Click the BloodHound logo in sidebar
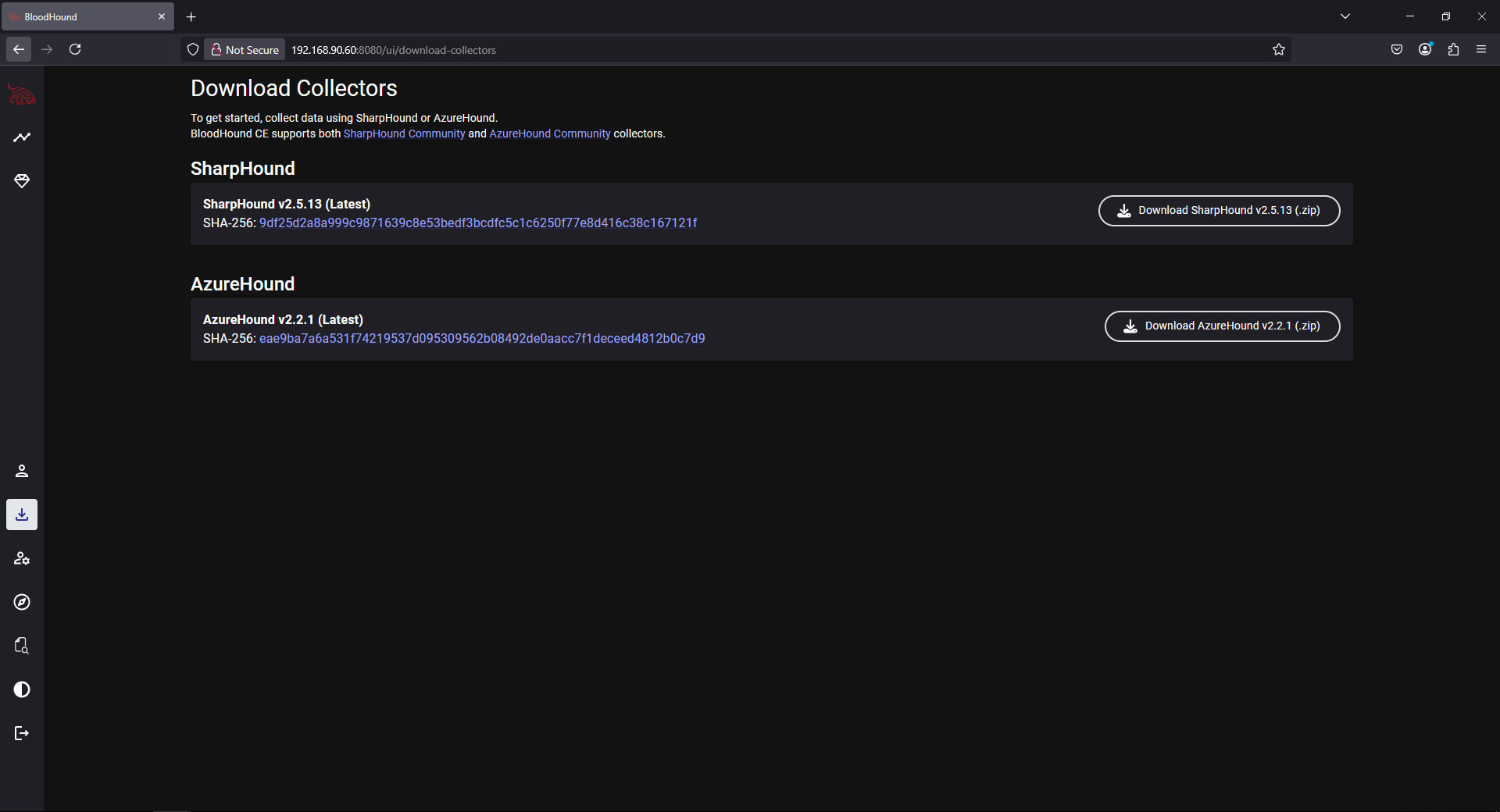 (22, 94)
